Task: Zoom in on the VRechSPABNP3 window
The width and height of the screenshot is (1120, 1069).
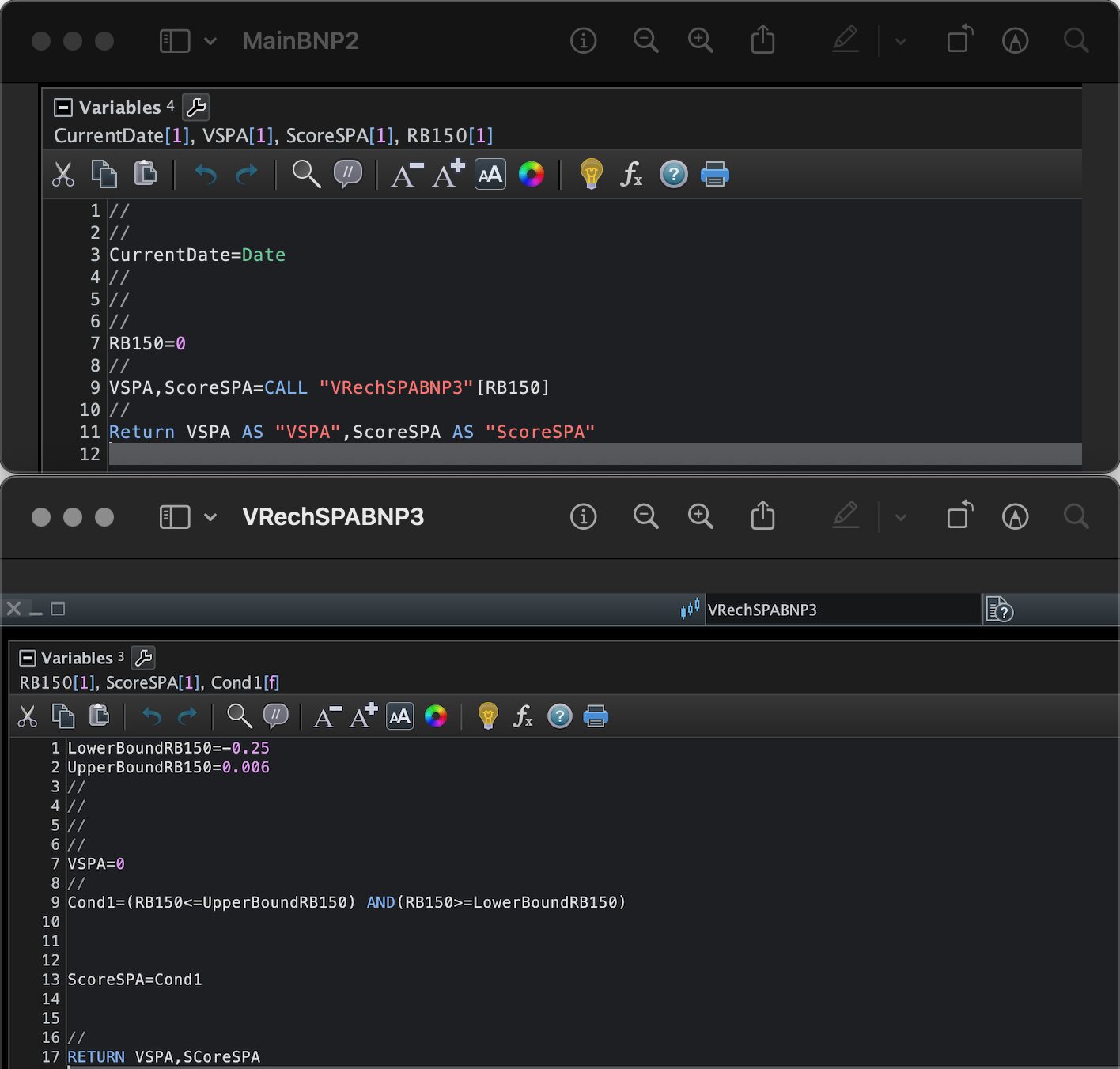Action: [x=700, y=516]
